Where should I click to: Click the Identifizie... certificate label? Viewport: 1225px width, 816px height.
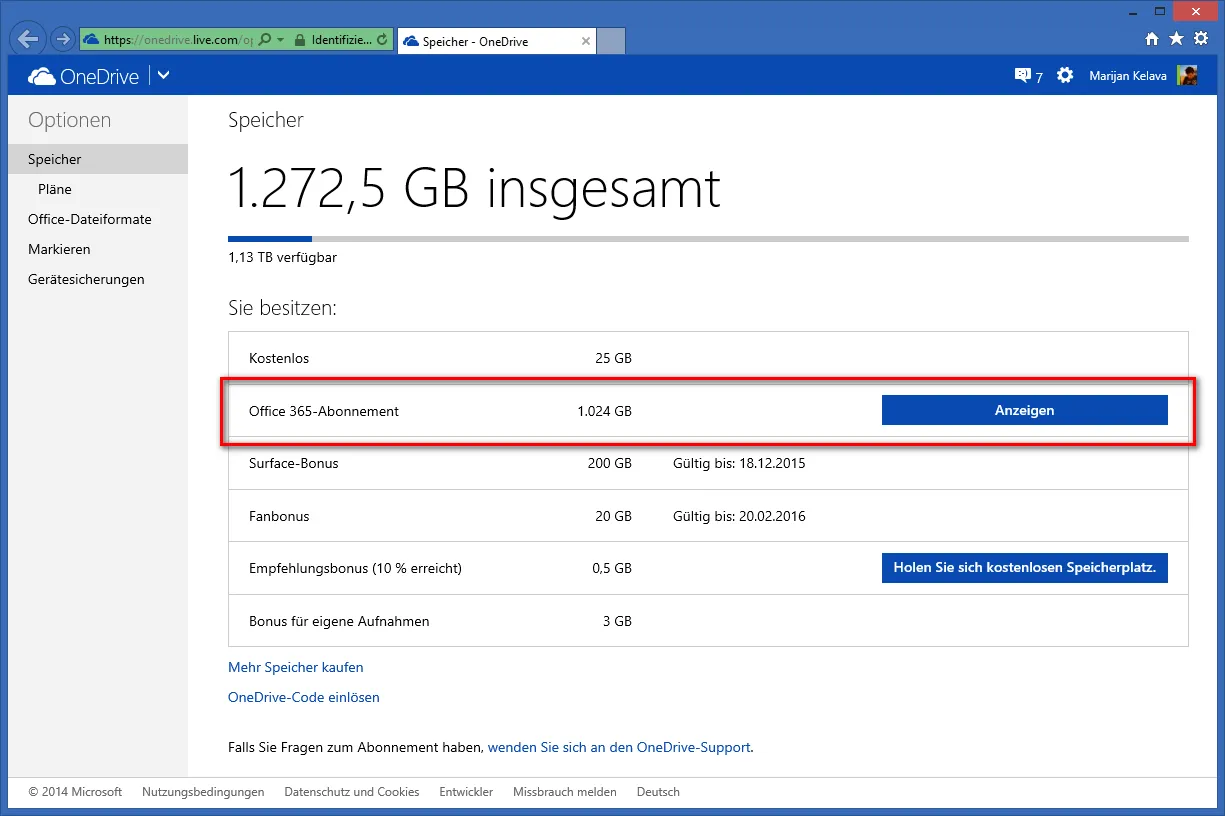pyautogui.click(x=341, y=40)
